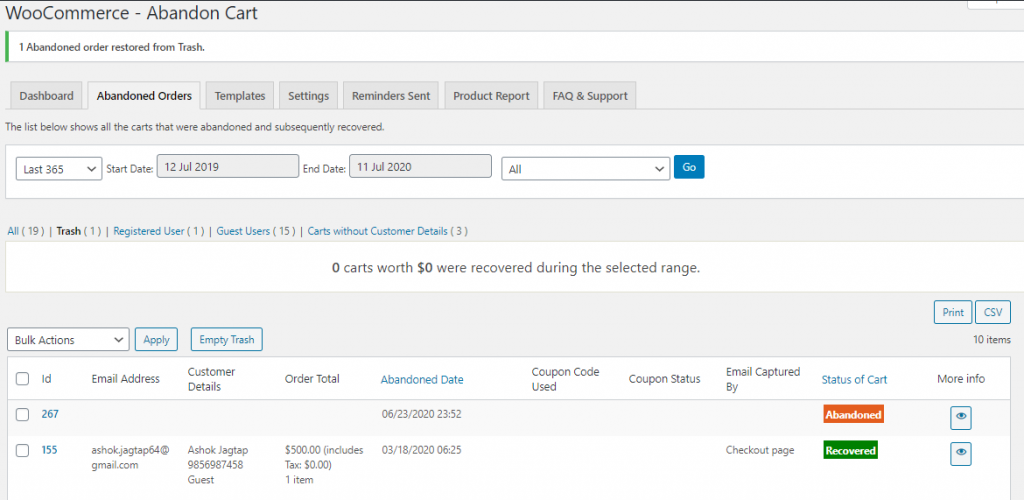
Task: Click the restored from Trash notice
Action: click(x=112, y=48)
